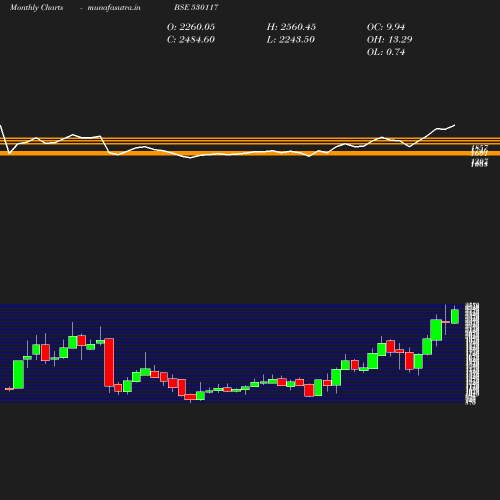The image size is (500, 500).
Task: Click the 'OH: 13.29' reading
Action: coord(389,40)
